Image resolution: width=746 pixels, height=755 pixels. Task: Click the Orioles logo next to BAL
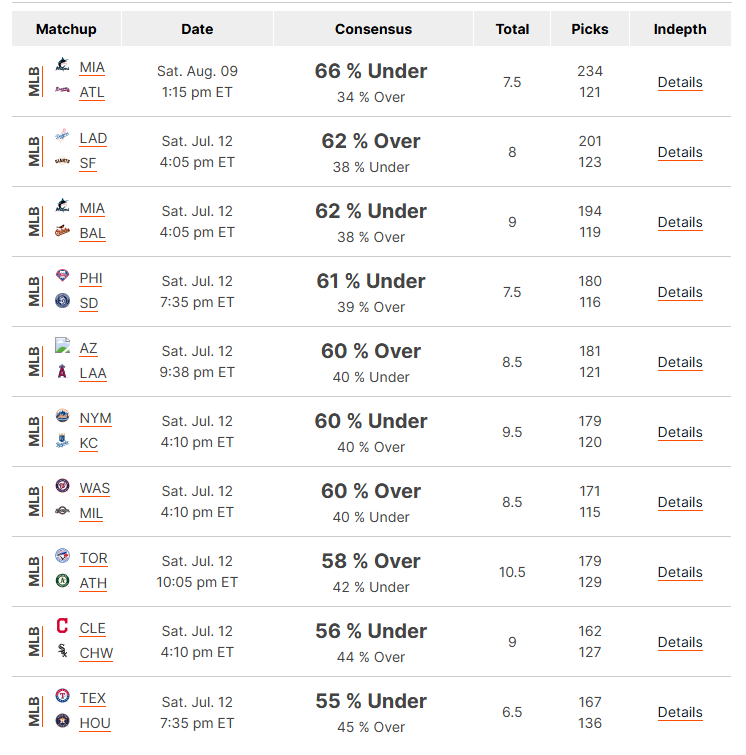click(62, 231)
